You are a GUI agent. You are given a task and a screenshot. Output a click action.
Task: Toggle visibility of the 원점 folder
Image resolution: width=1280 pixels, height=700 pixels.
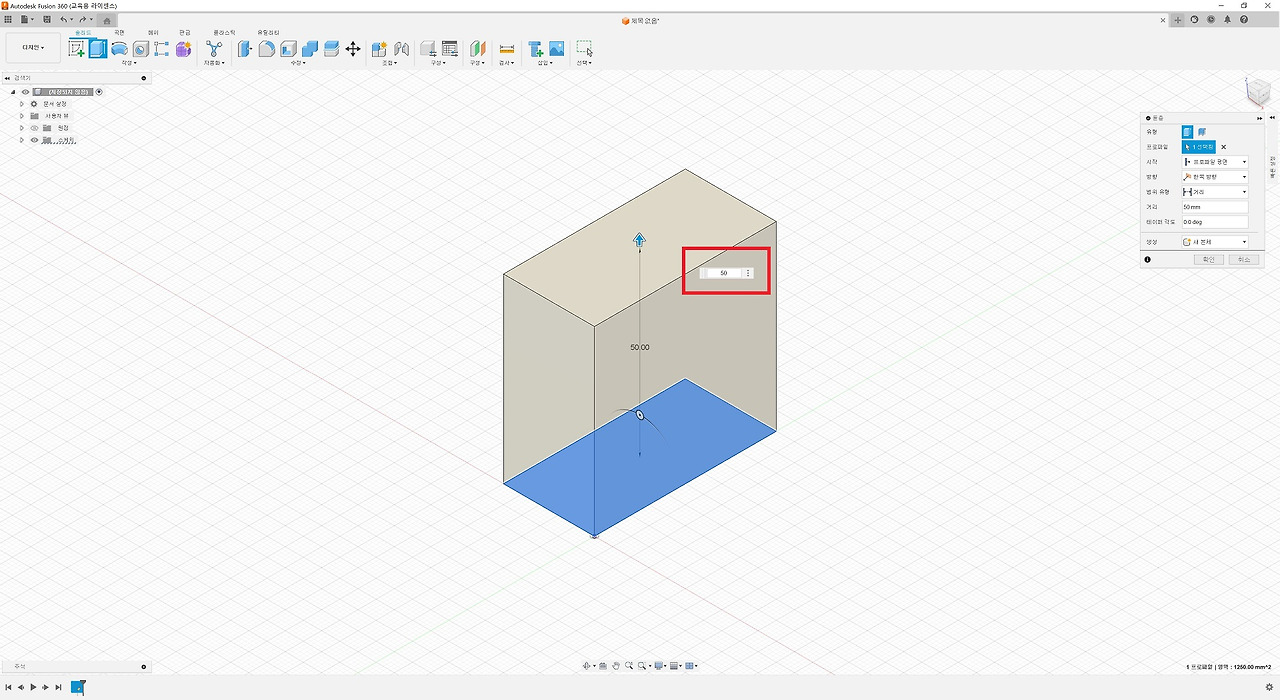pos(34,128)
